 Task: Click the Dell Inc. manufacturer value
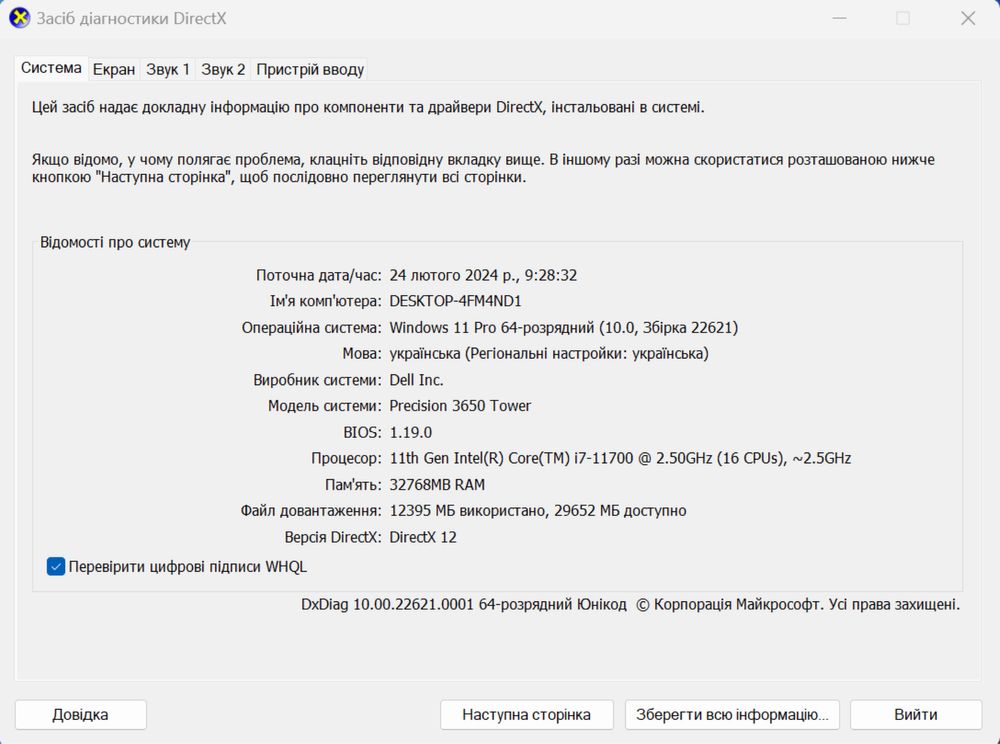click(416, 380)
